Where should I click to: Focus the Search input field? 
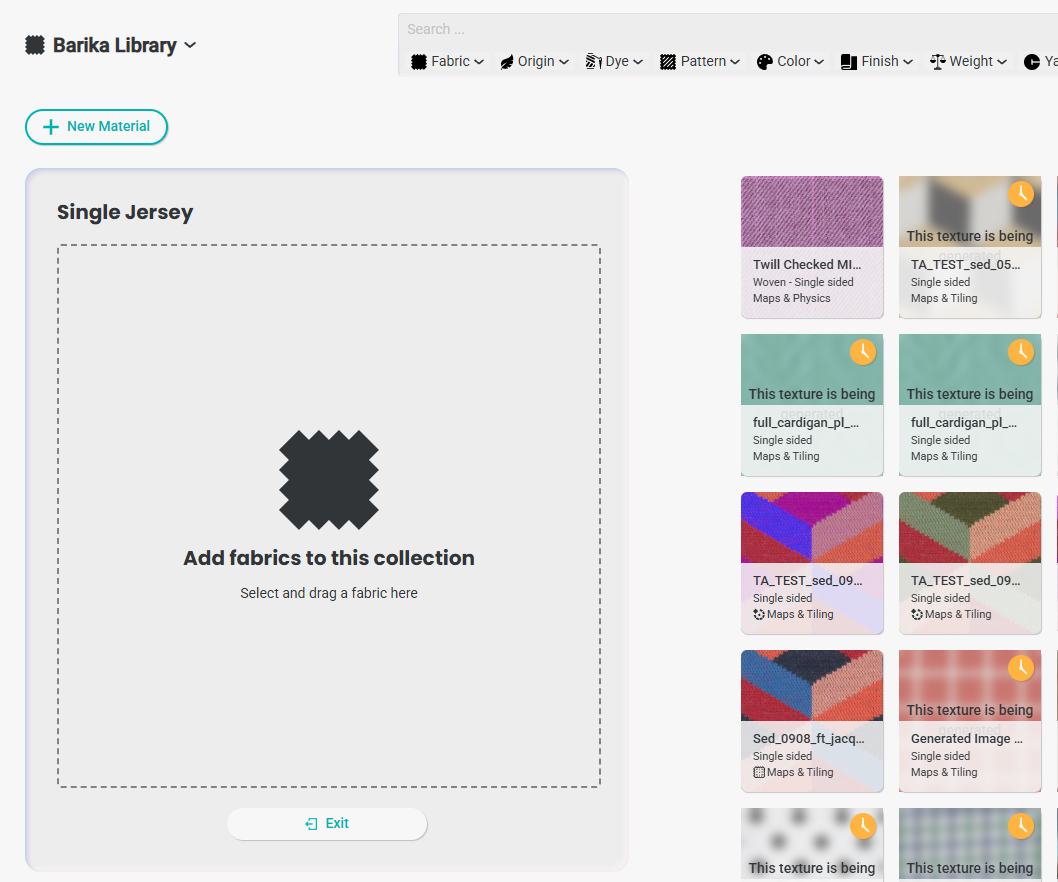click(x=700, y=29)
